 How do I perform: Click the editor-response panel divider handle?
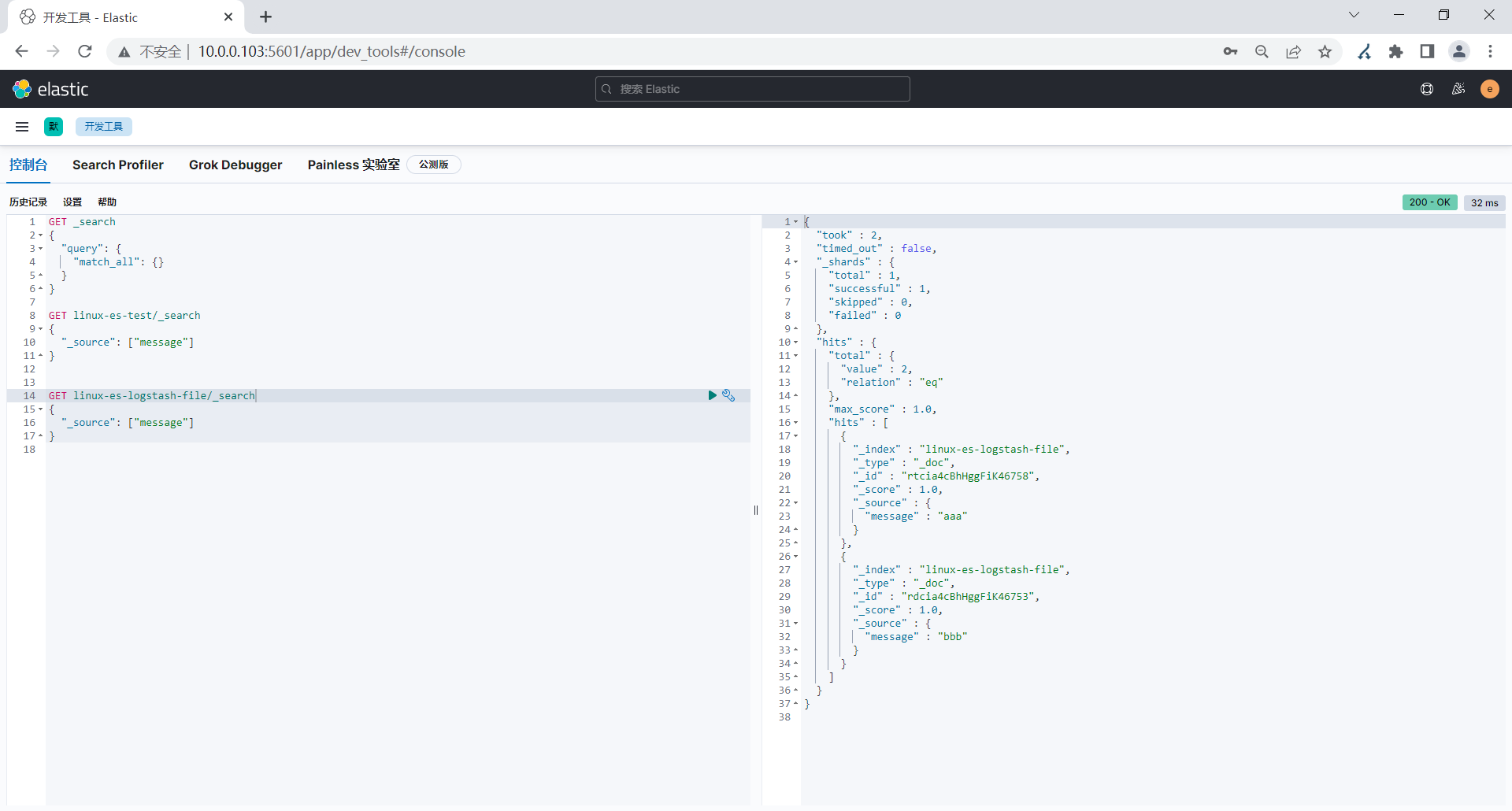[756, 510]
